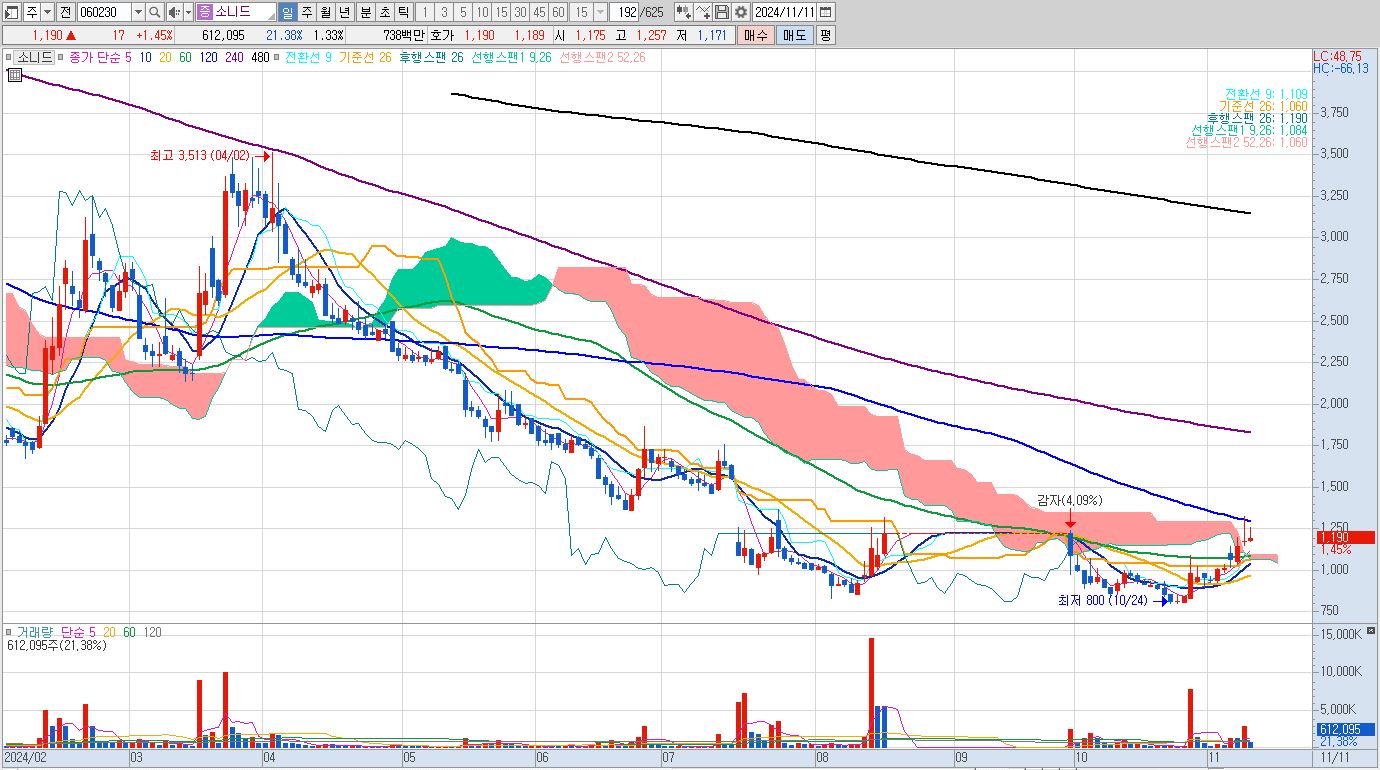Viewport: 1380px width, 770px height.
Task: Switch to 주 (weekly) period toggle
Action: click(307, 12)
